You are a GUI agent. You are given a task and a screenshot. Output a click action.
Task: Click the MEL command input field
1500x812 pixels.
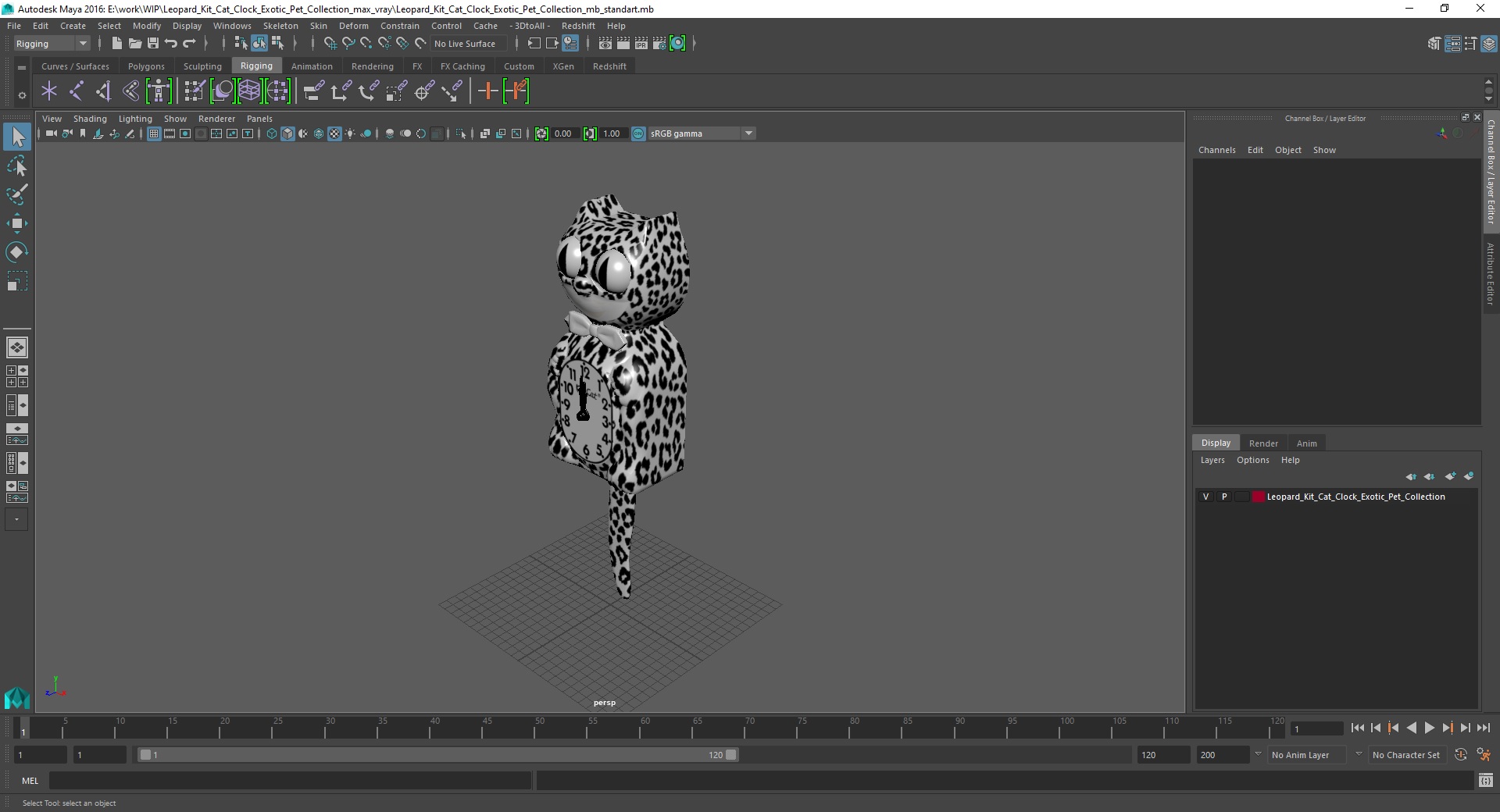click(291, 780)
